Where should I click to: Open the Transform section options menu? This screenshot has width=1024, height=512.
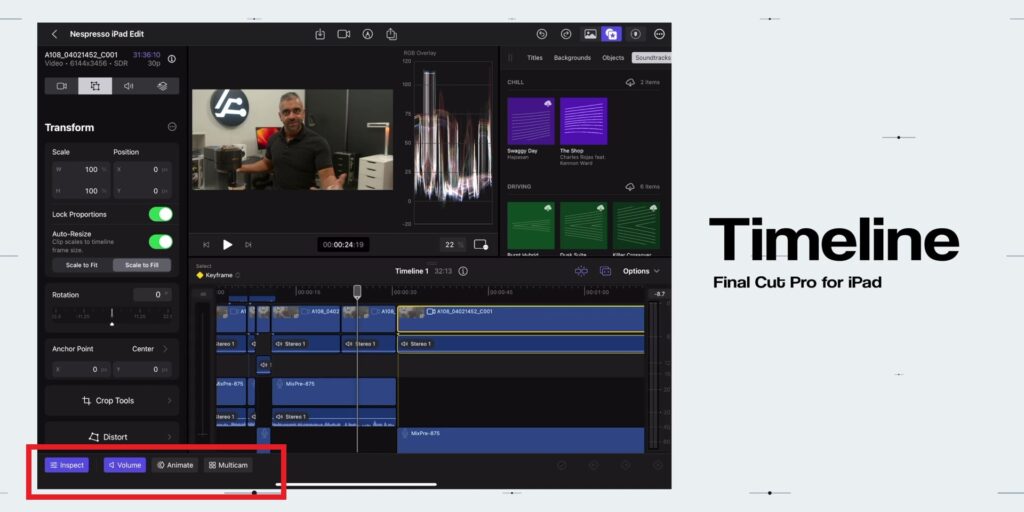(x=172, y=127)
